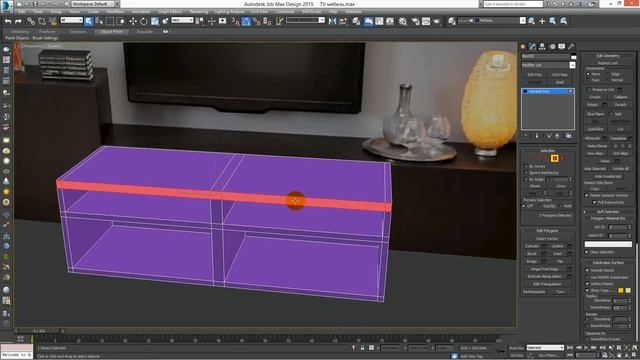
Task: Open the Modeling ribbon tab
Action: click(20, 31)
